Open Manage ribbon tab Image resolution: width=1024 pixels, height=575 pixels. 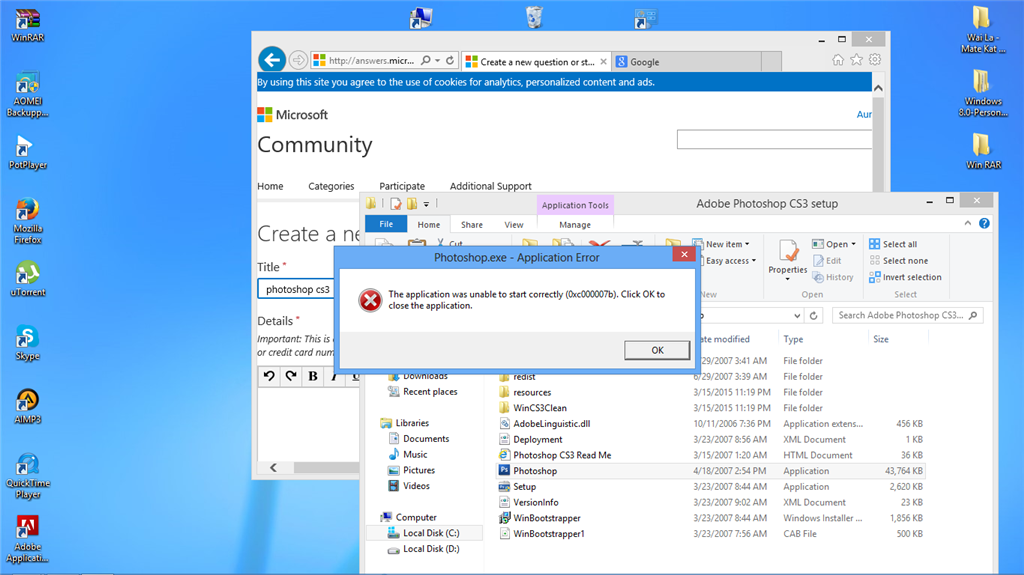pos(575,224)
